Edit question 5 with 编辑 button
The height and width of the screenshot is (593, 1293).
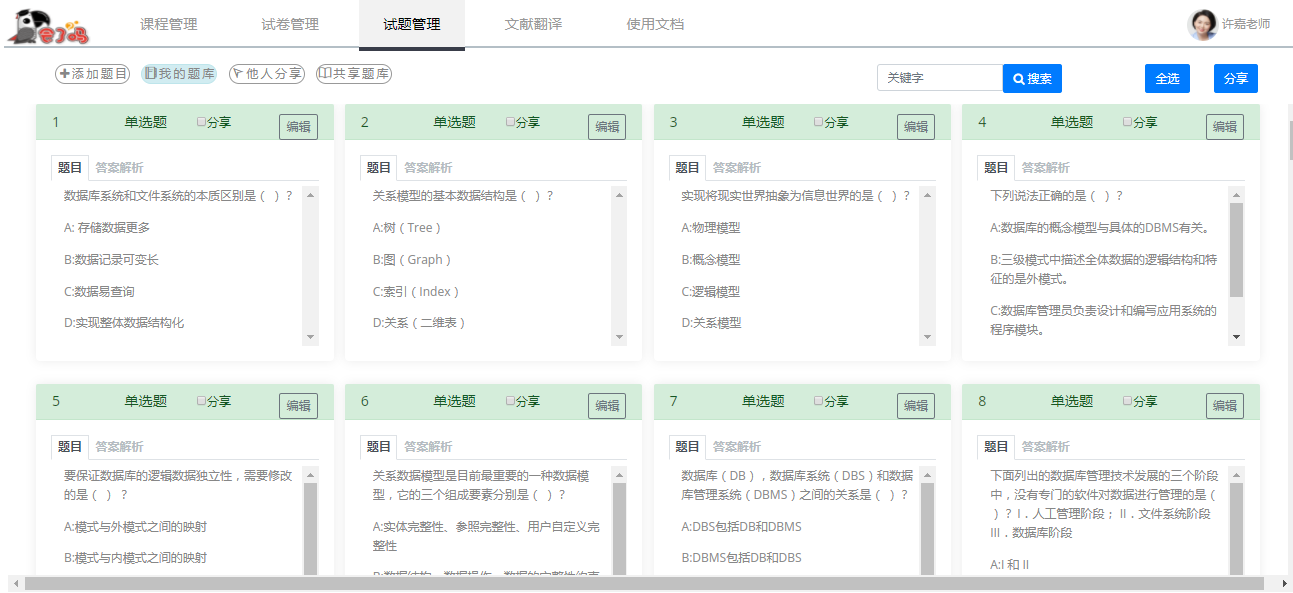pyautogui.click(x=298, y=406)
